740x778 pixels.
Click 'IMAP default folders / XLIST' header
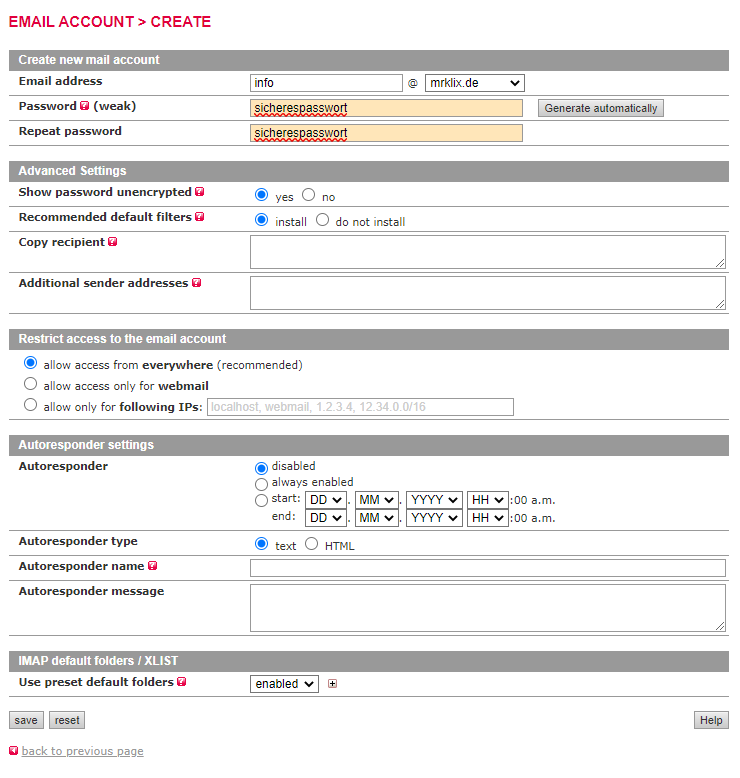(369, 661)
